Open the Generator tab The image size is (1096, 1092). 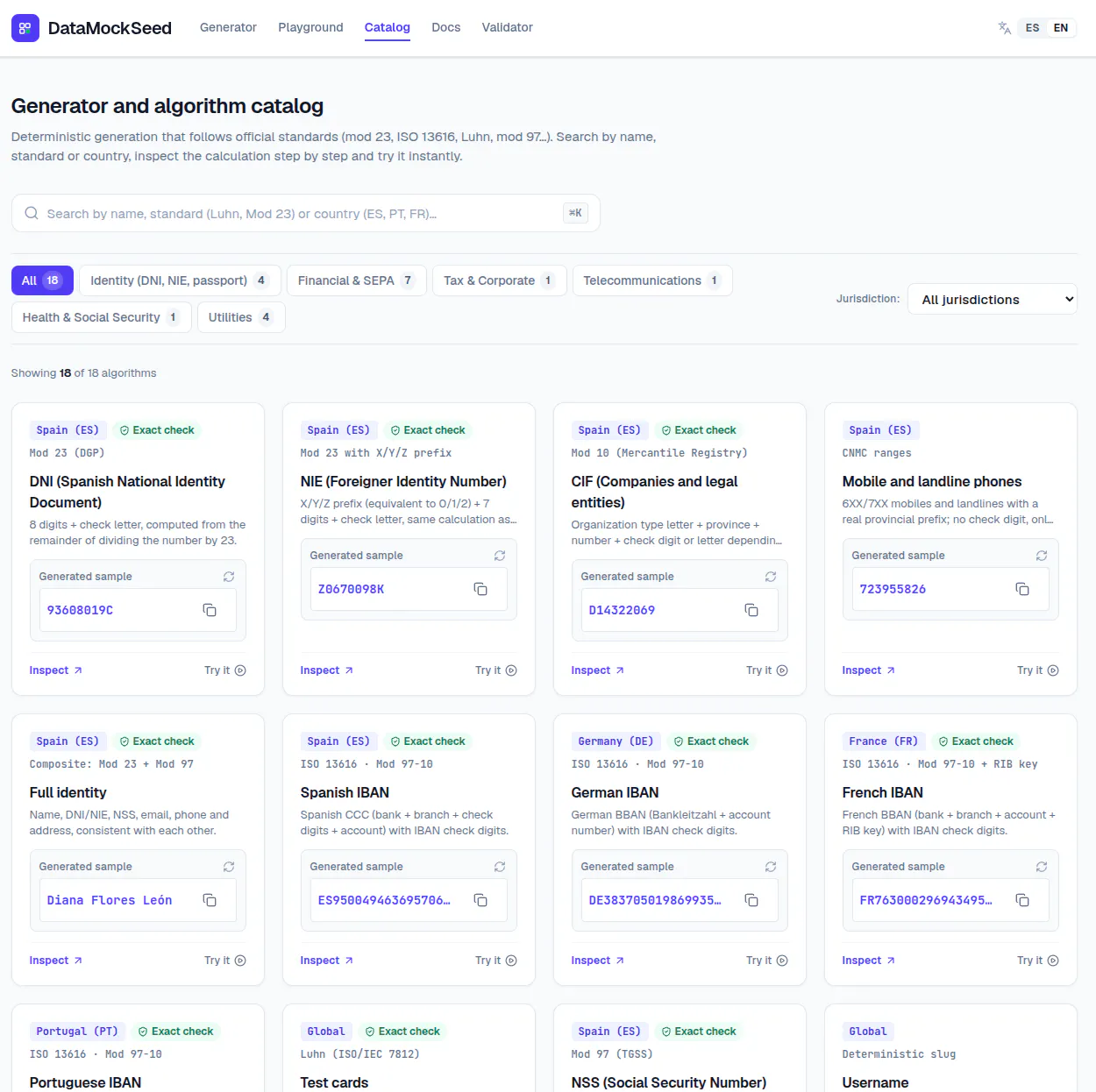[x=228, y=27]
